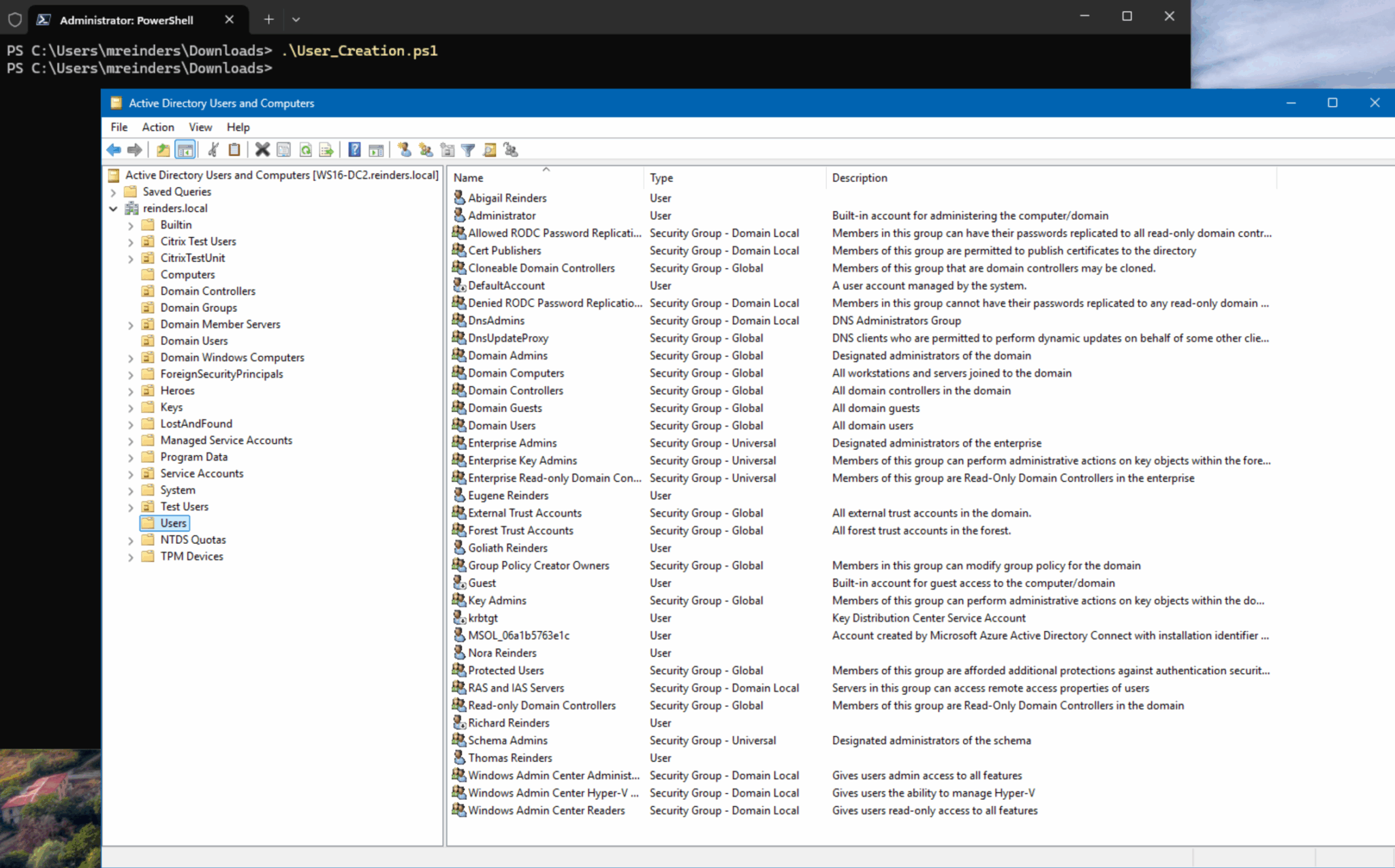Click the Export List toolbar icon
This screenshot has height=868, width=1395.
pos(327,150)
